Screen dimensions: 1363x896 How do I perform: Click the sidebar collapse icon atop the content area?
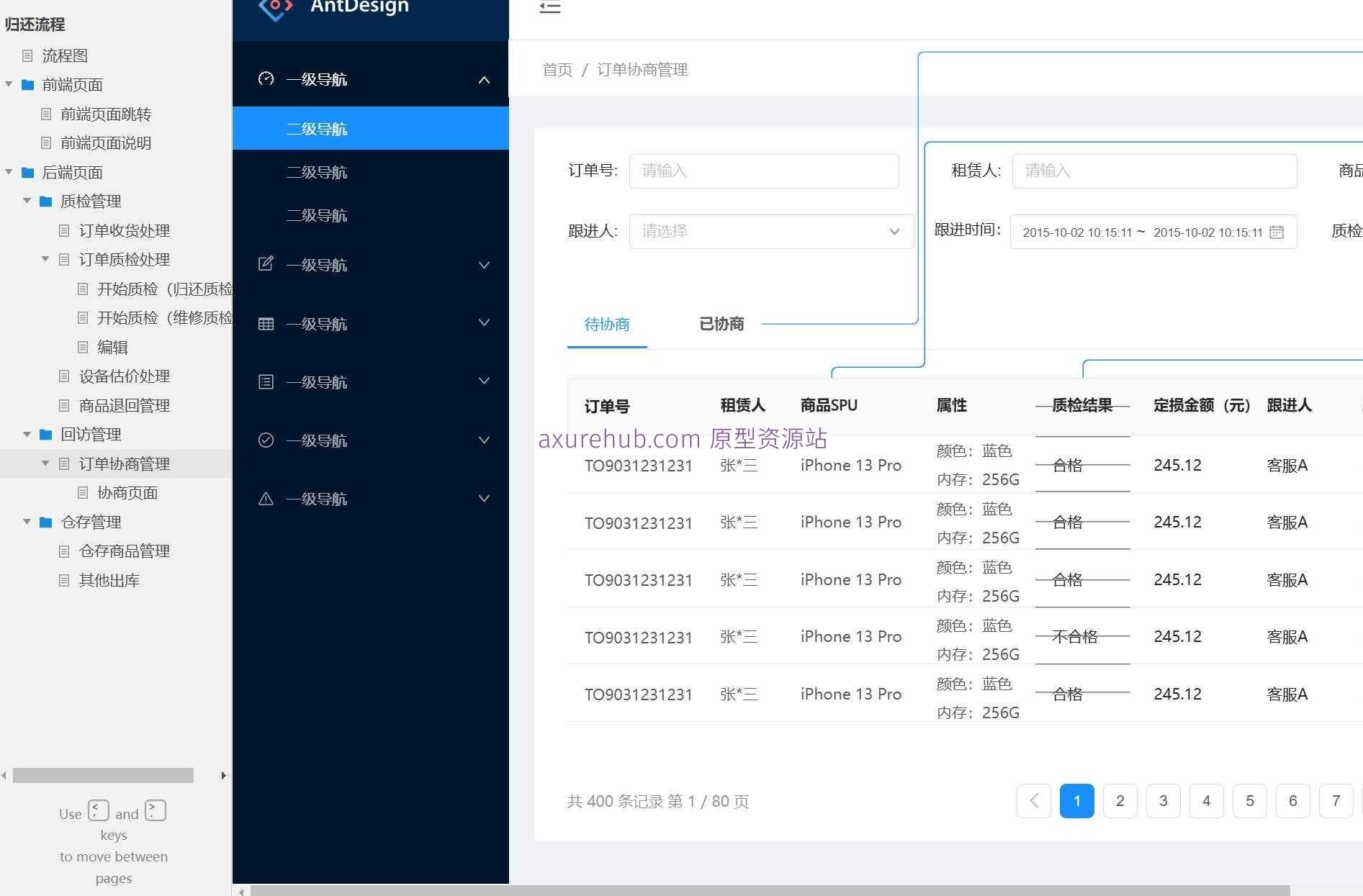(549, 7)
